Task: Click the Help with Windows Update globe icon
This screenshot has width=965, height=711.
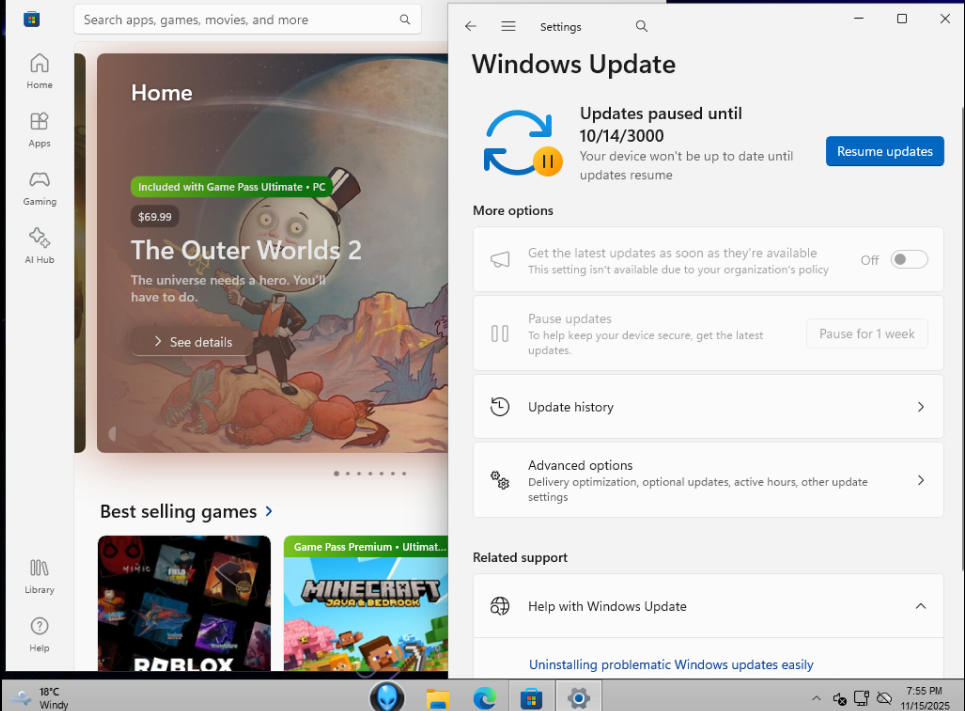Action: click(500, 606)
